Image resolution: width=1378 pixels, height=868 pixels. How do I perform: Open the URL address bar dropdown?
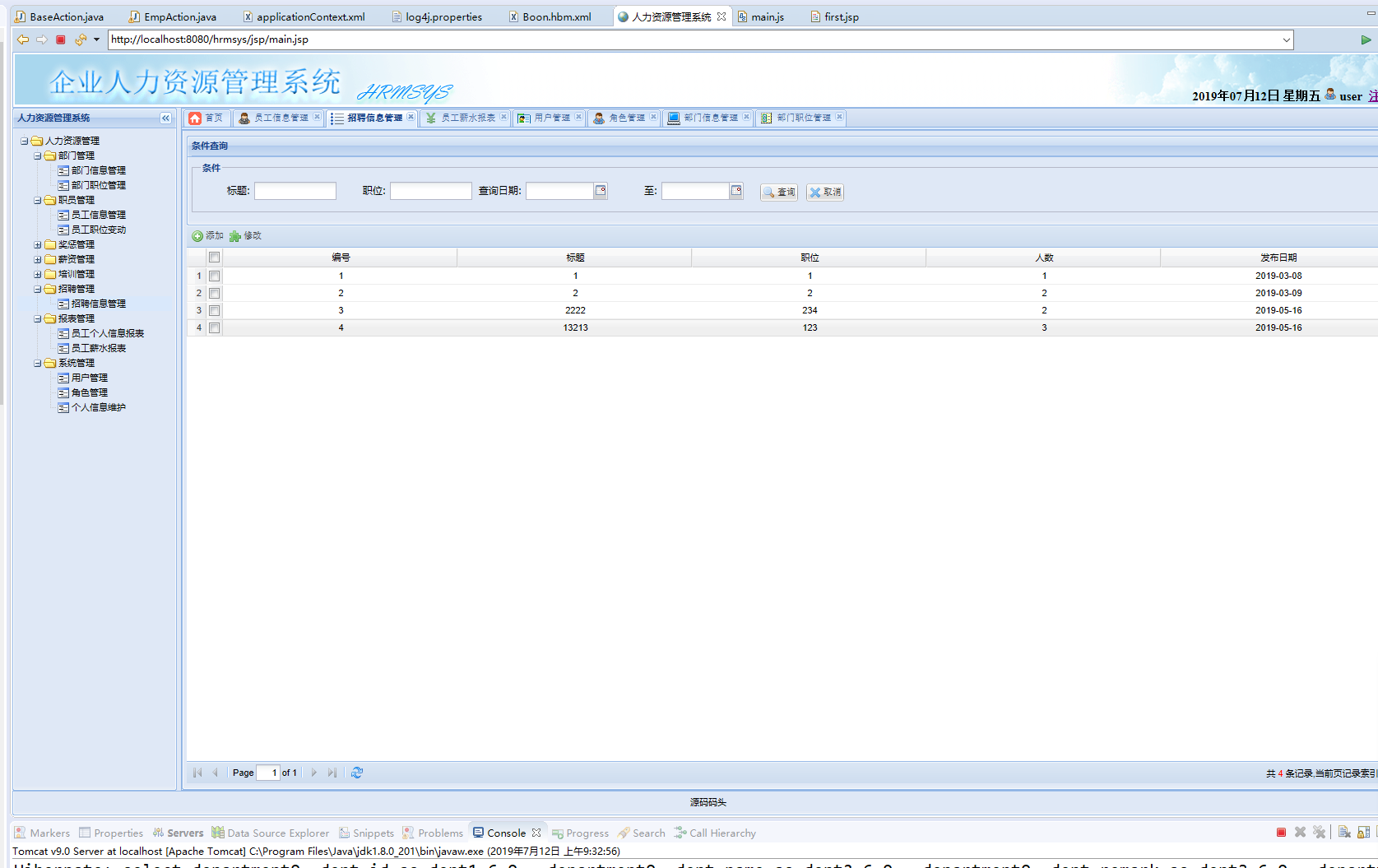(x=1286, y=39)
